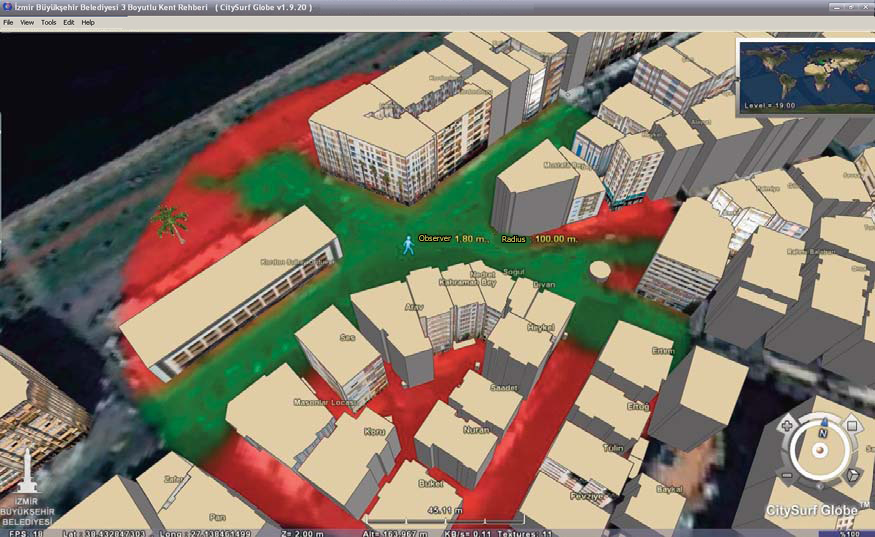Click the 3D cube view button on navigator
The image size is (875, 537).
[x=852, y=476]
